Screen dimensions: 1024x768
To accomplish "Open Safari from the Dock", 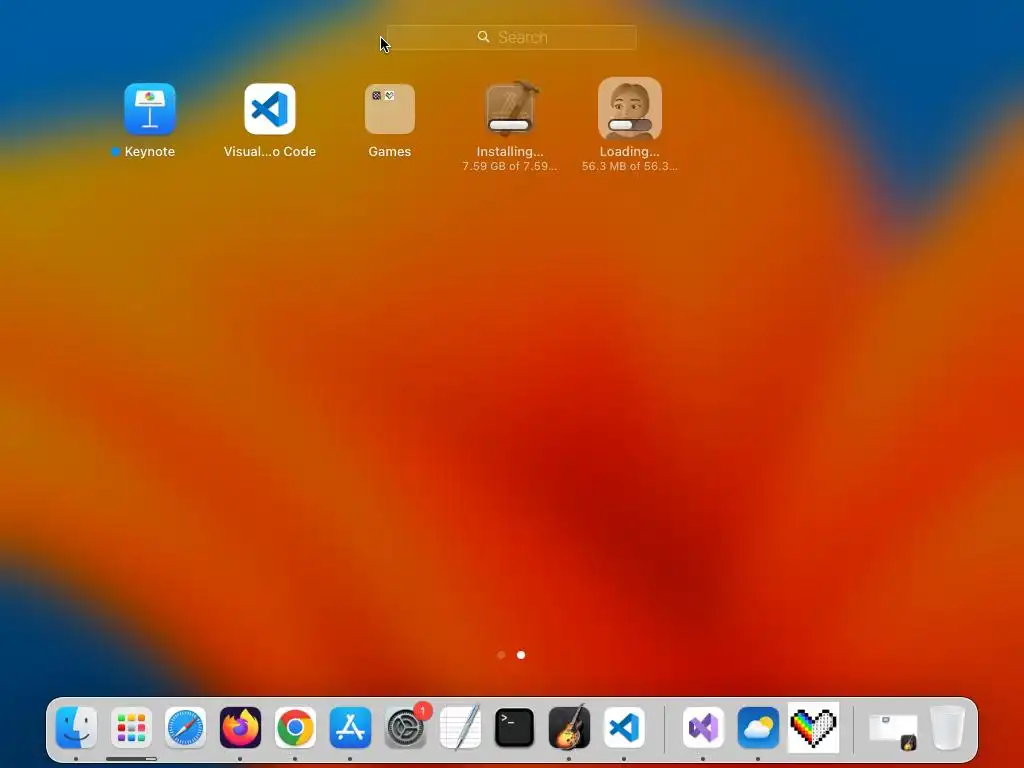I will (185, 728).
